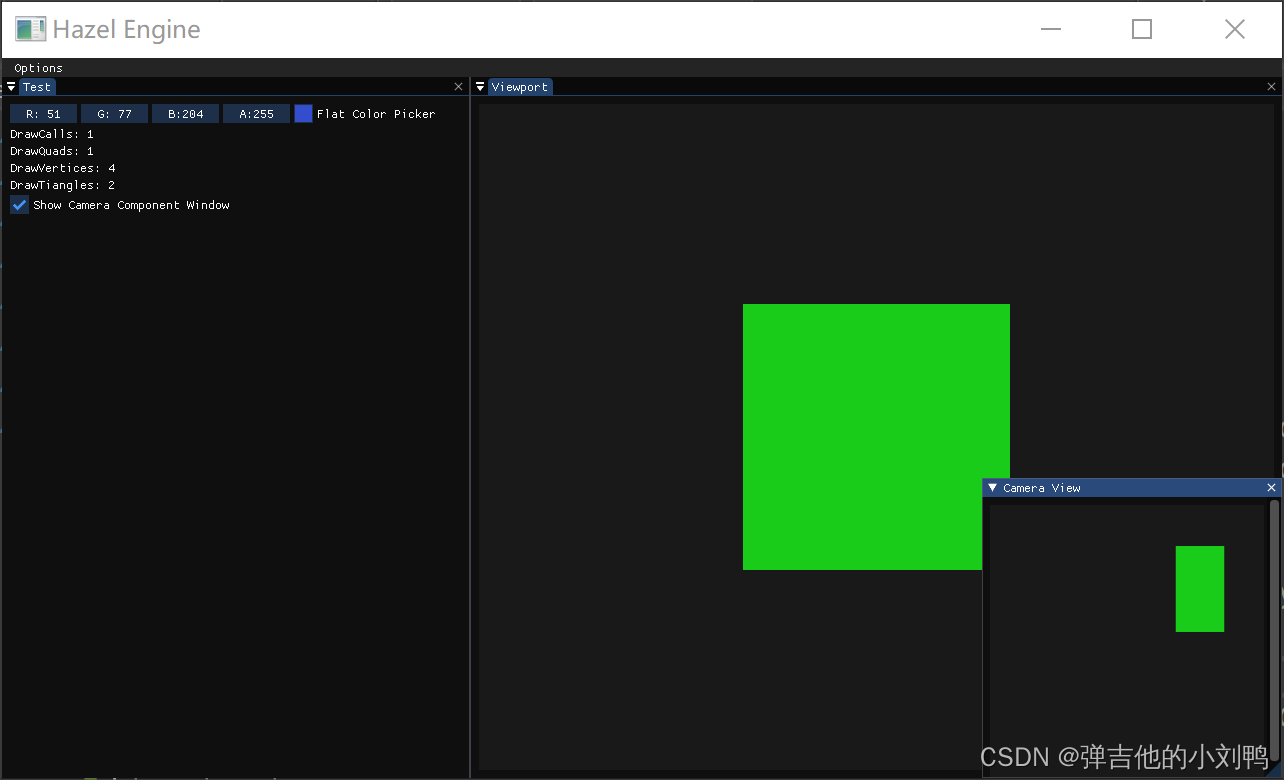
Task: Click the Hazel Engine app icon
Action: 30,29
